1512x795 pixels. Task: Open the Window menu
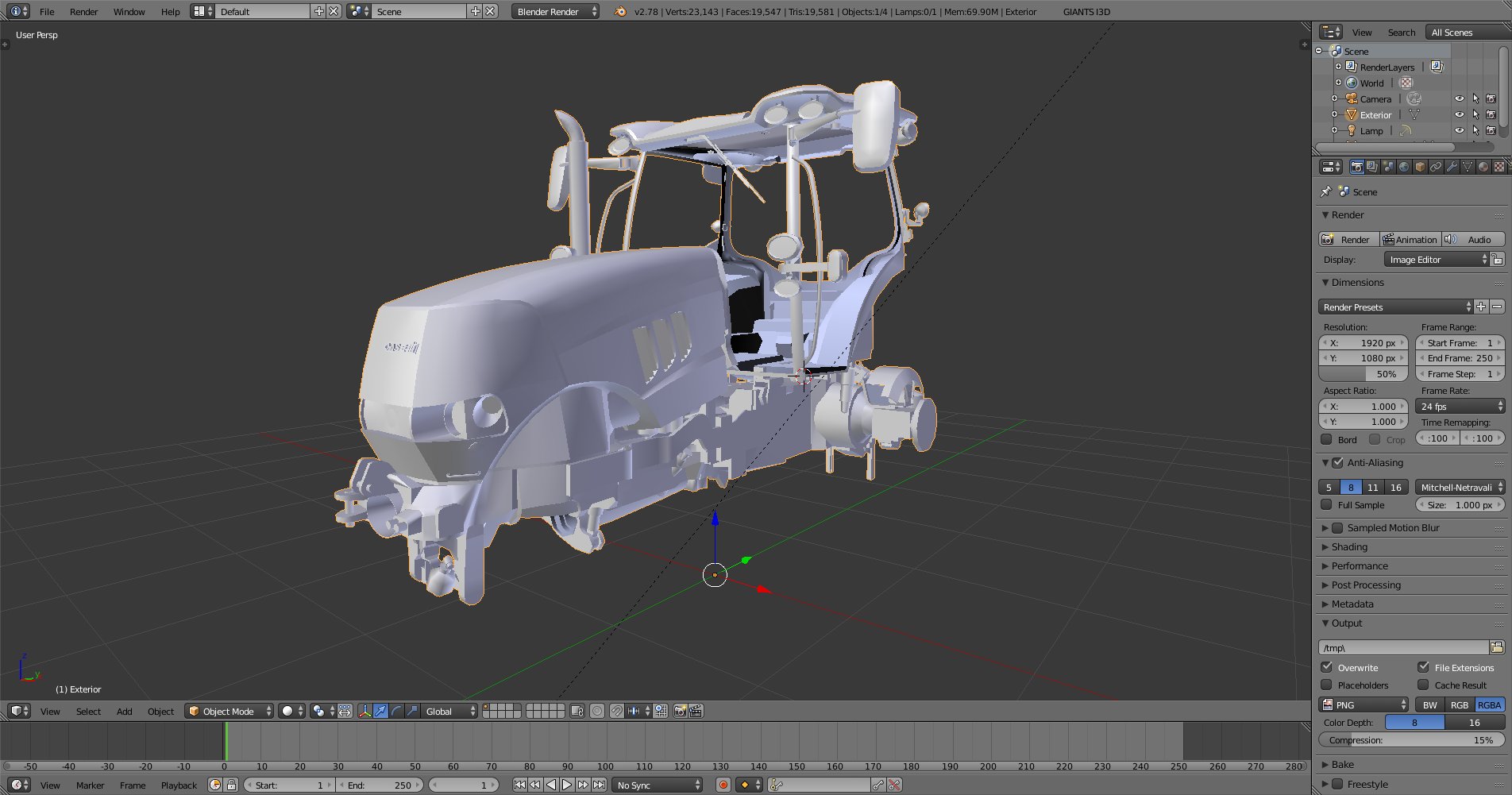pyautogui.click(x=129, y=12)
